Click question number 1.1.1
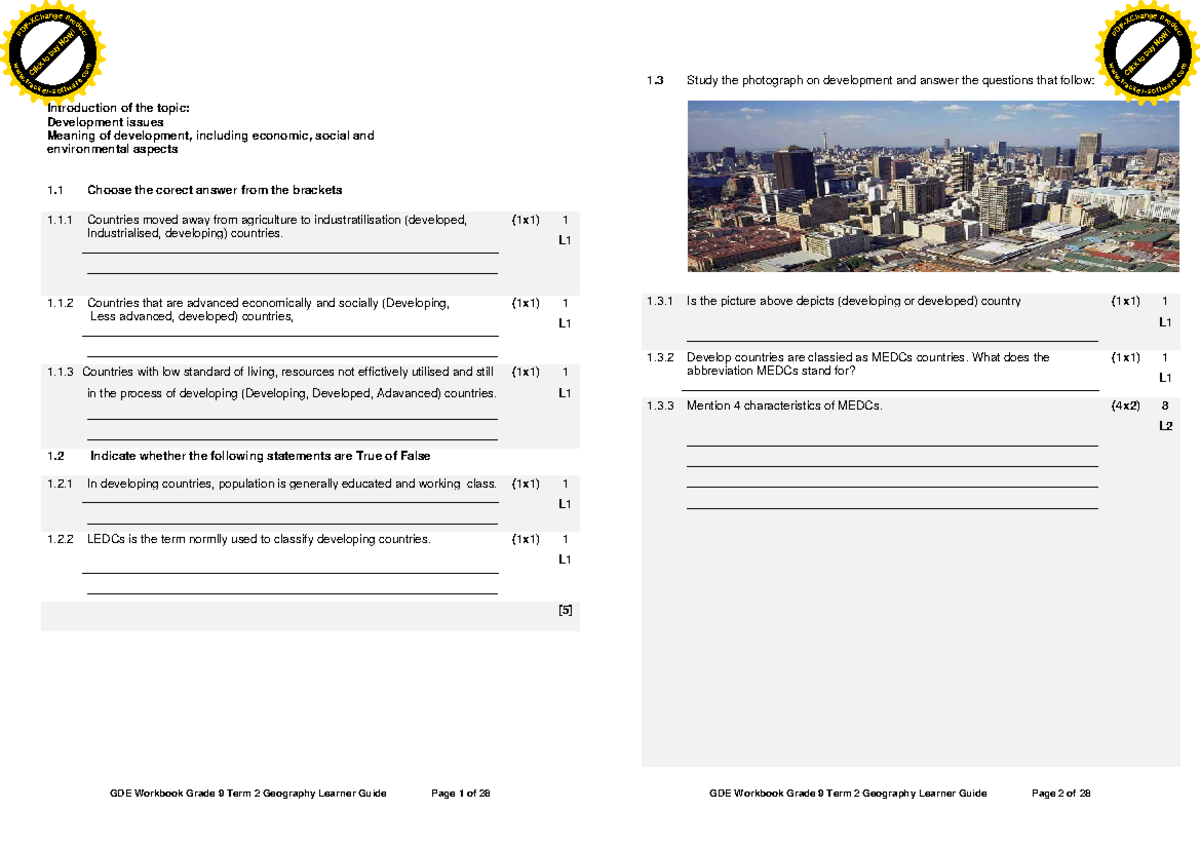 (x=60, y=220)
